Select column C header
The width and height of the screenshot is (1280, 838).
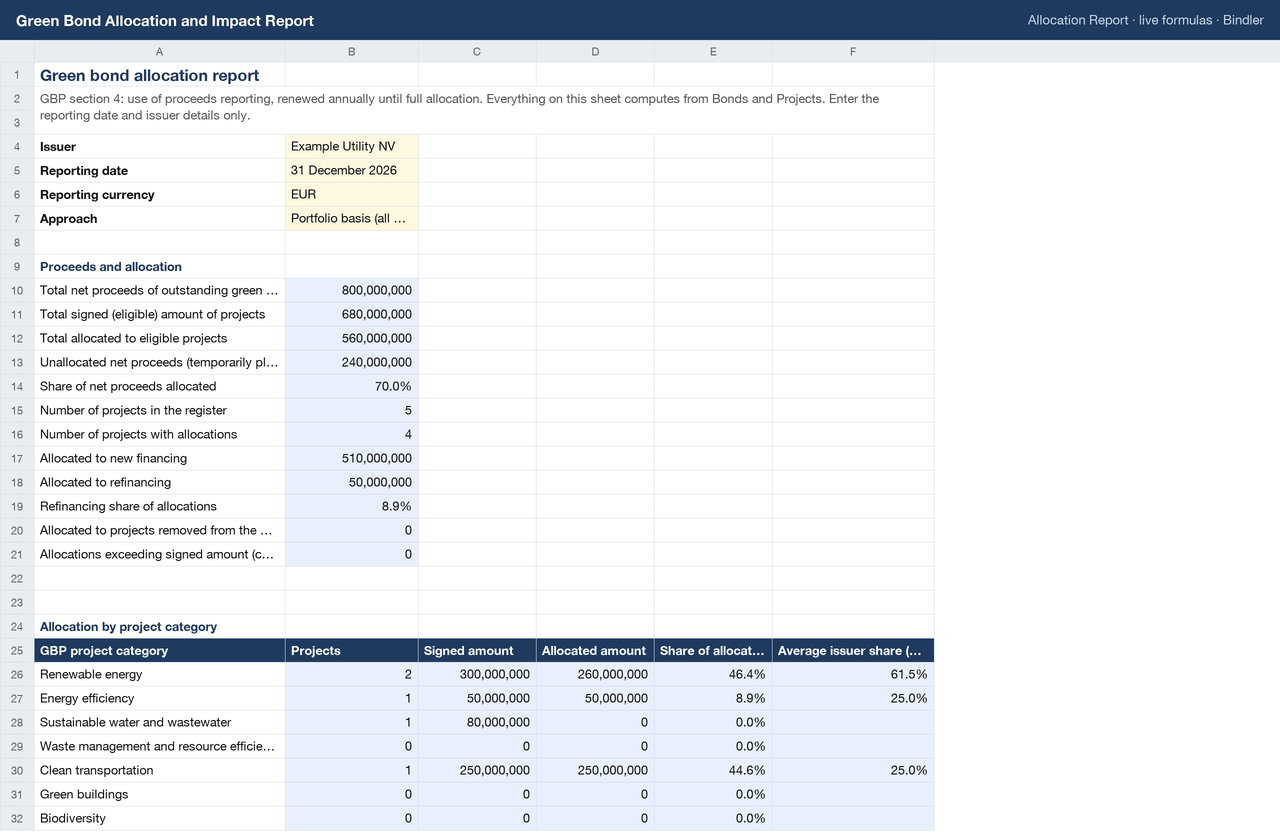(477, 52)
